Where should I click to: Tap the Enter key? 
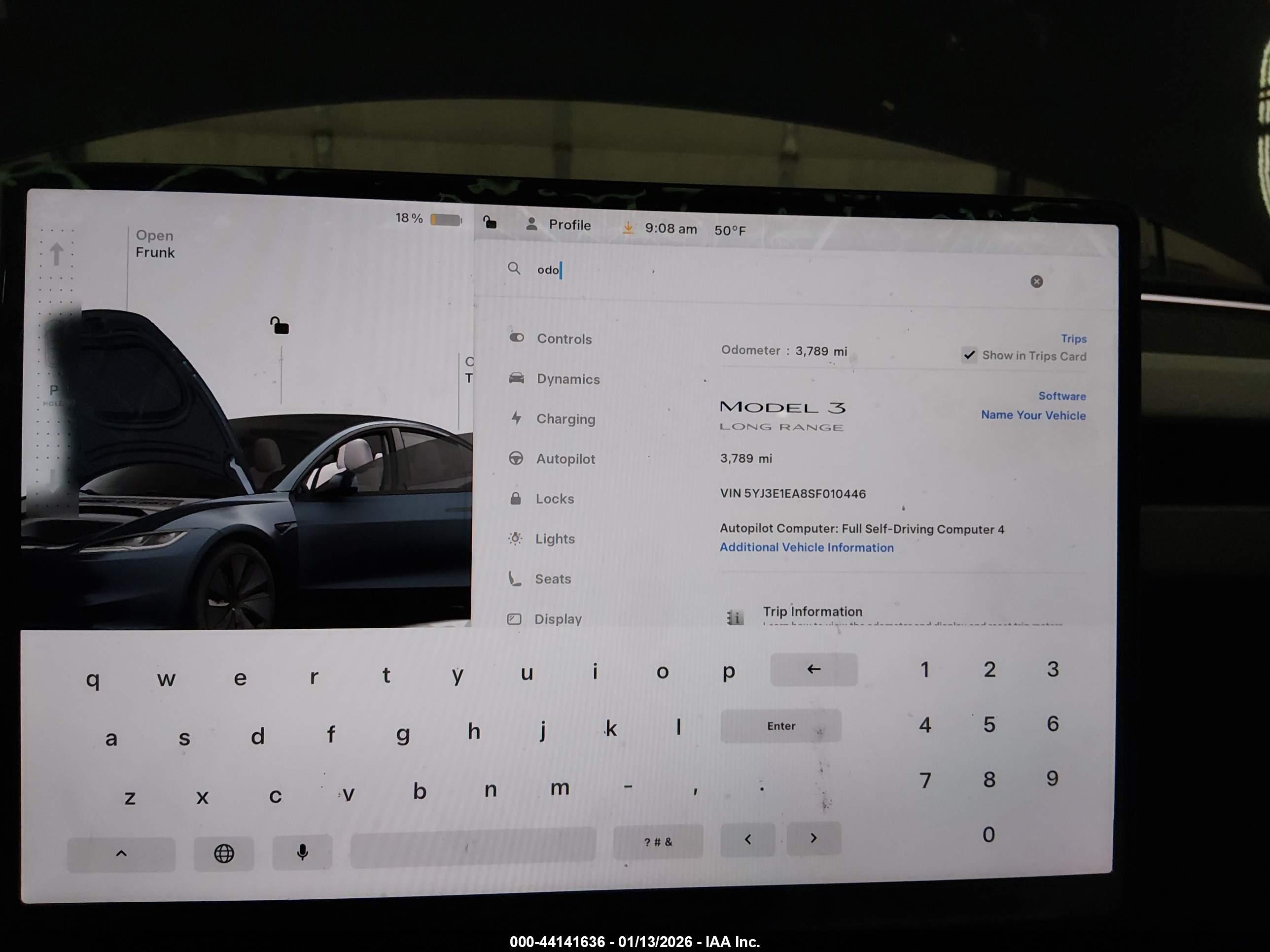(x=781, y=726)
